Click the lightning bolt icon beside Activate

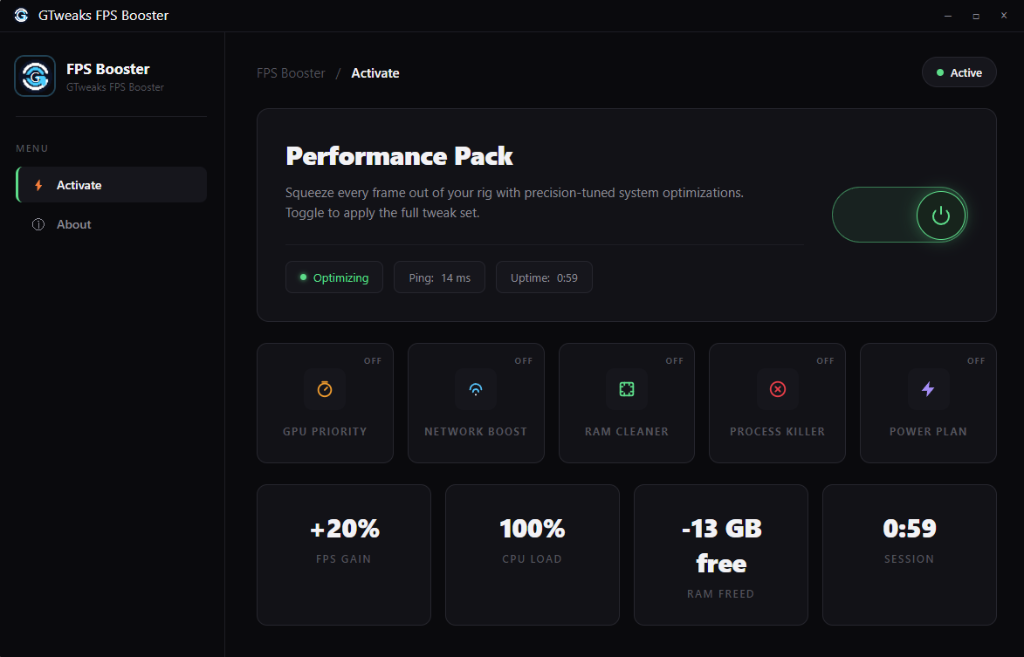[x=39, y=185]
